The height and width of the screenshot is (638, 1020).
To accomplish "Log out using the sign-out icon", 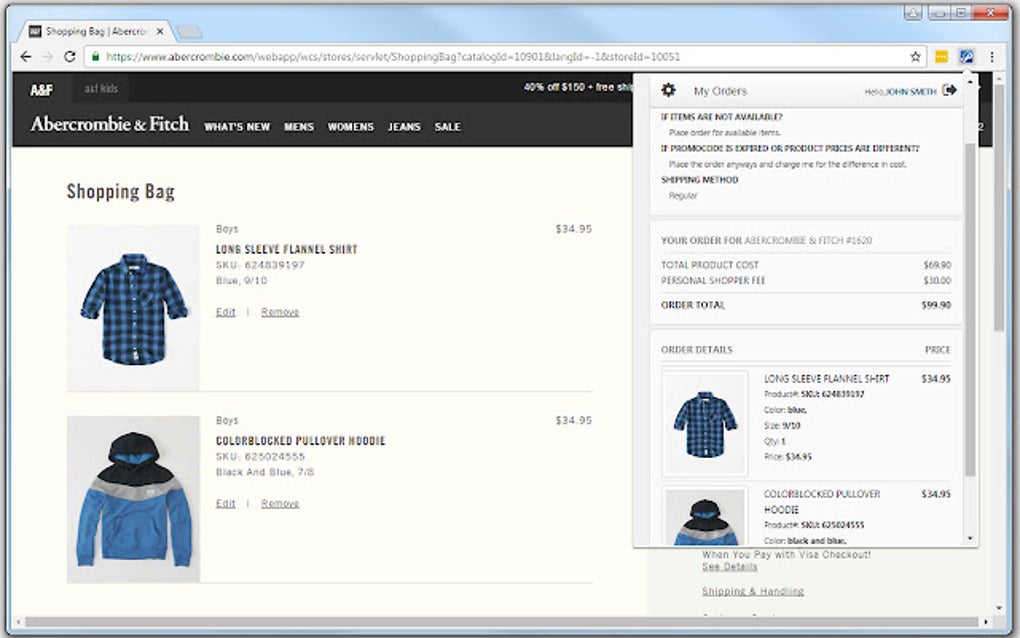I will tap(950, 90).
